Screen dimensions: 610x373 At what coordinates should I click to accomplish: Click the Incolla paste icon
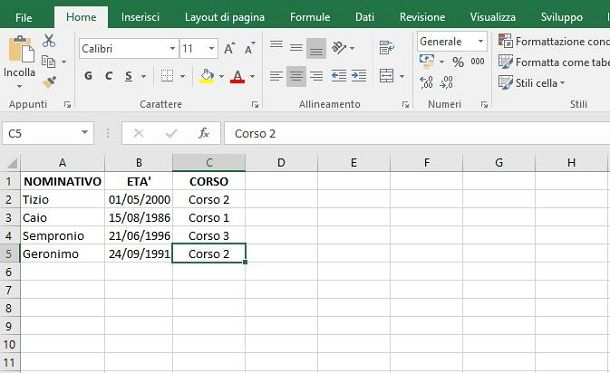21,50
